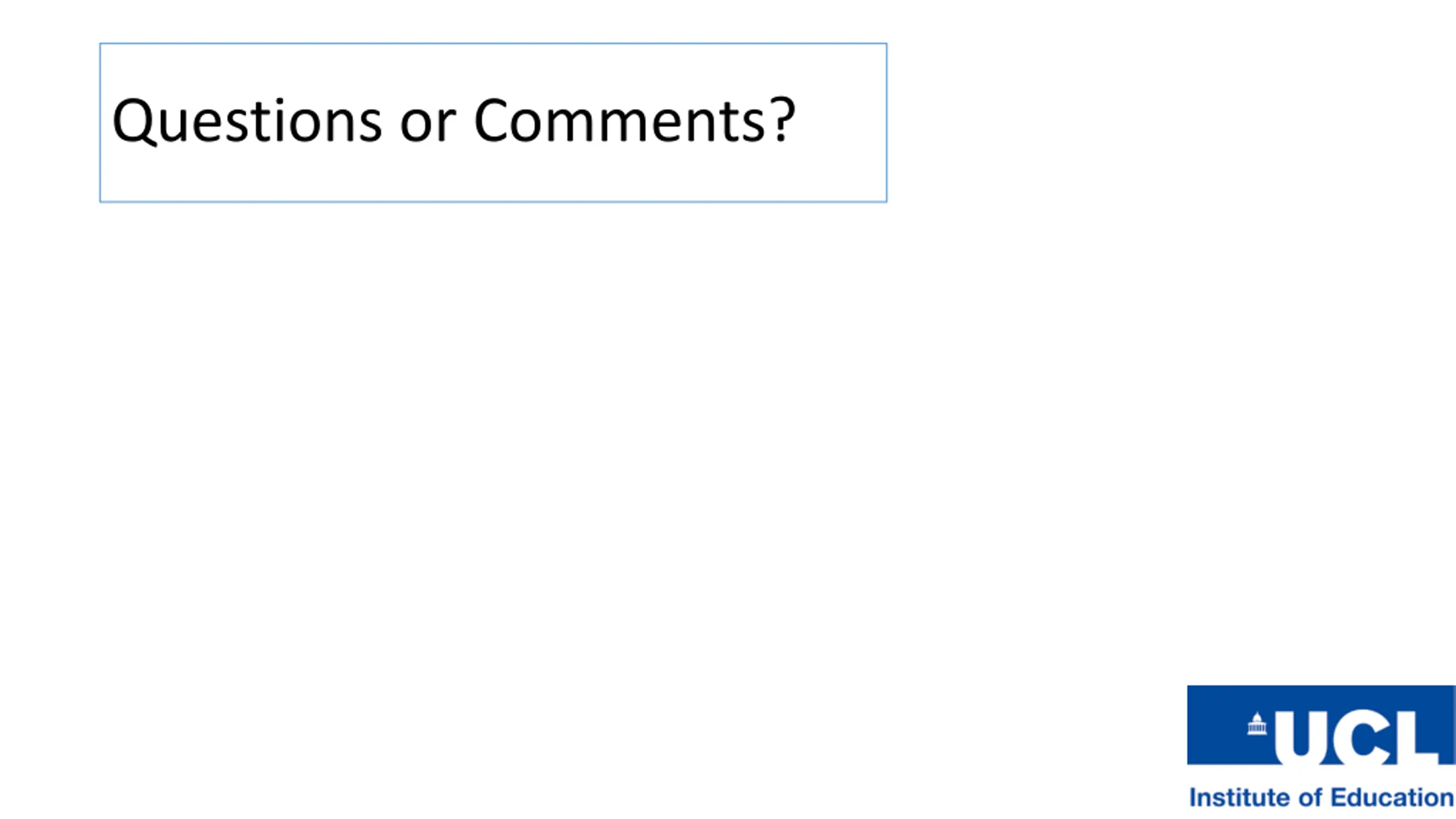
Task: Select the title box by its top border
Action: (493, 43)
